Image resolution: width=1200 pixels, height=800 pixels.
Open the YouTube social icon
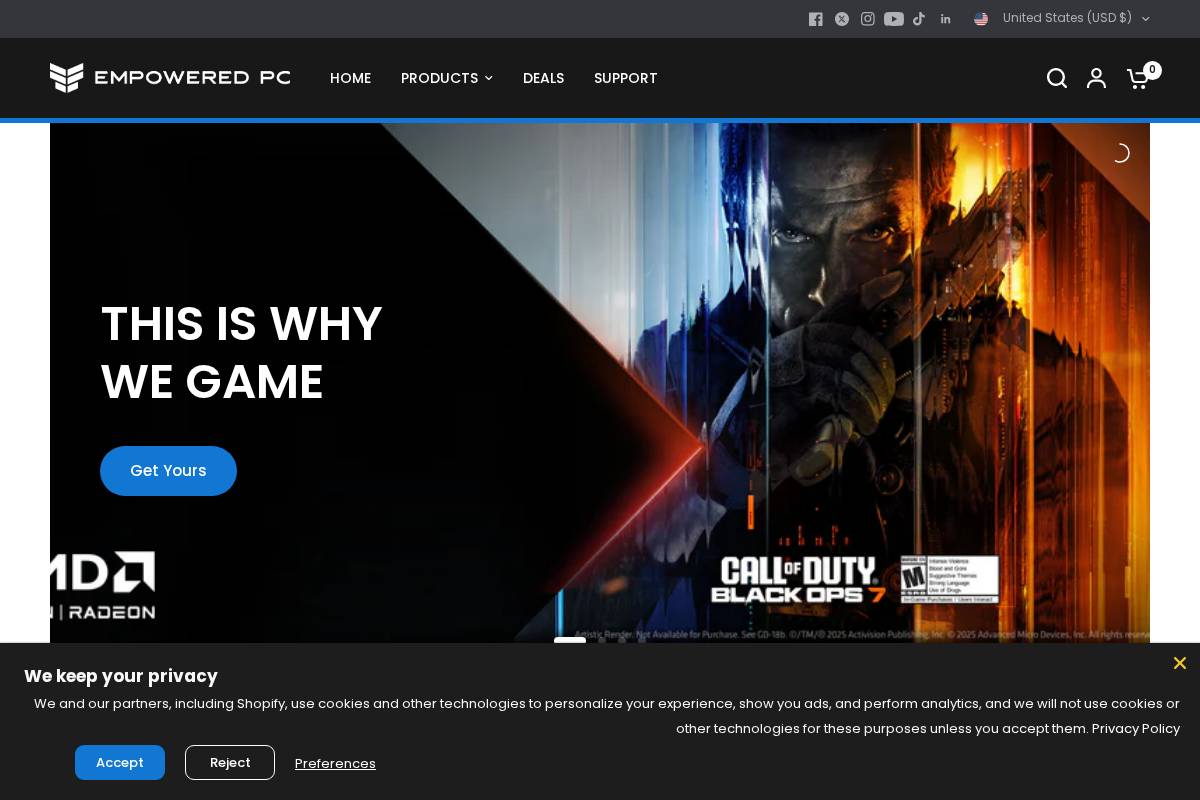click(x=894, y=19)
